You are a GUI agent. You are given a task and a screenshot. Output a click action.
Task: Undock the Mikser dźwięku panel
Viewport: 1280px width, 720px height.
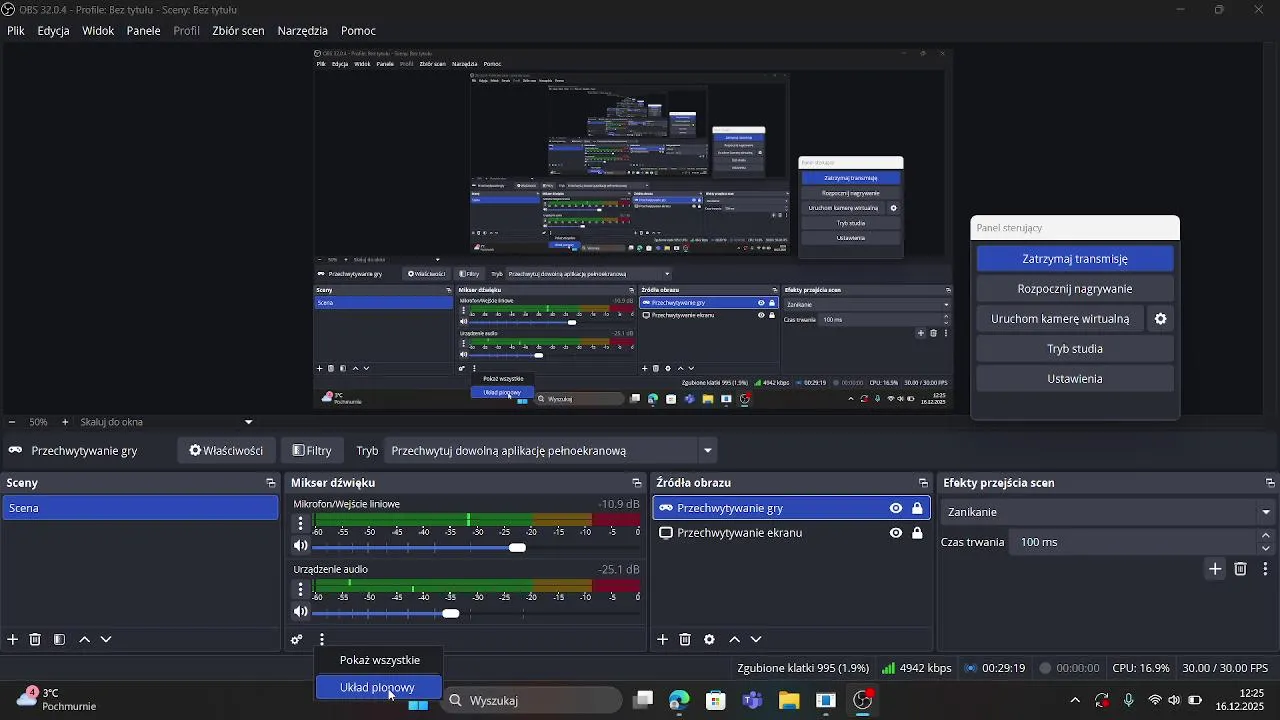tap(636, 483)
